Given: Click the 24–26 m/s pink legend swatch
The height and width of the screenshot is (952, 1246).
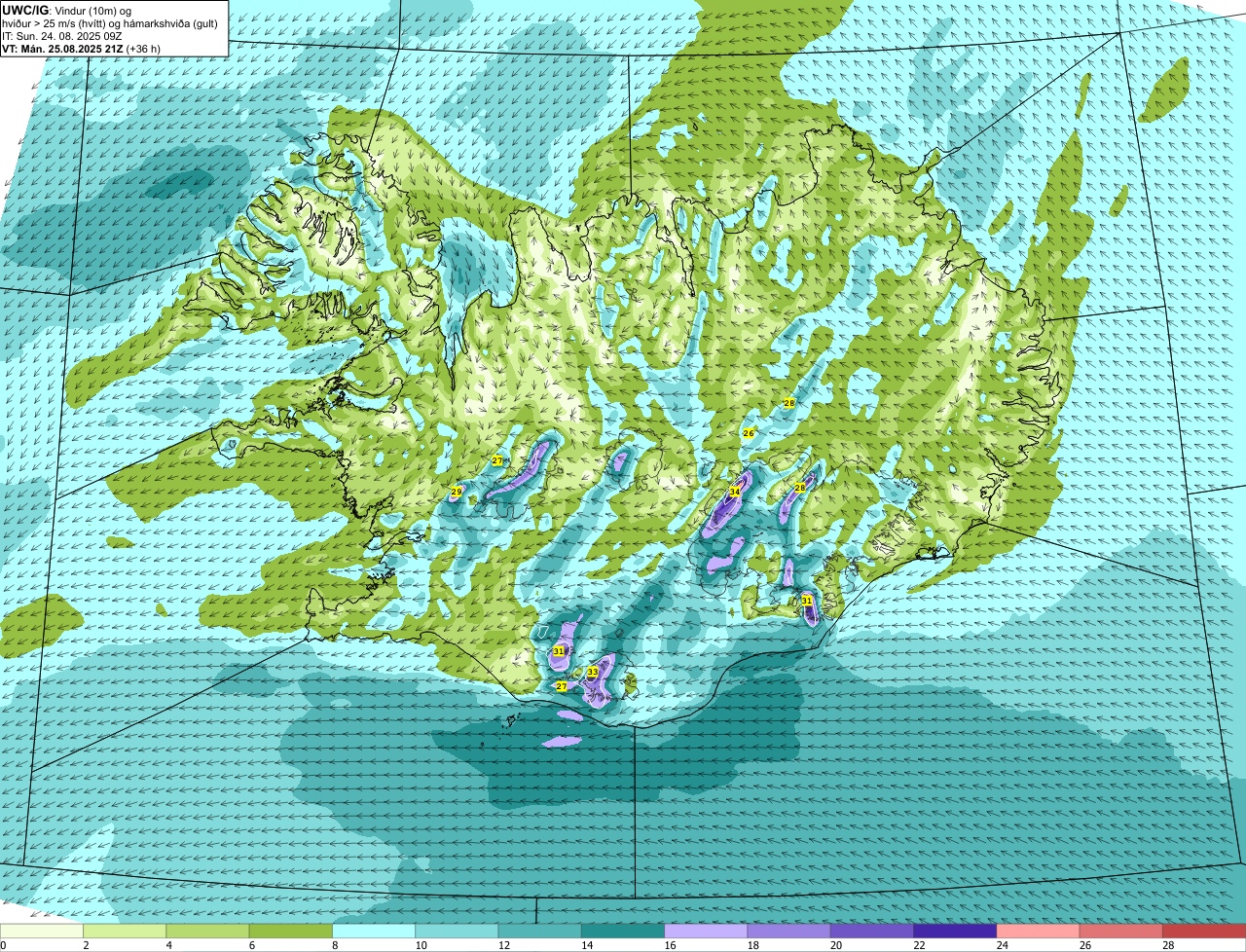Looking at the screenshot, I should coord(1039,932).
